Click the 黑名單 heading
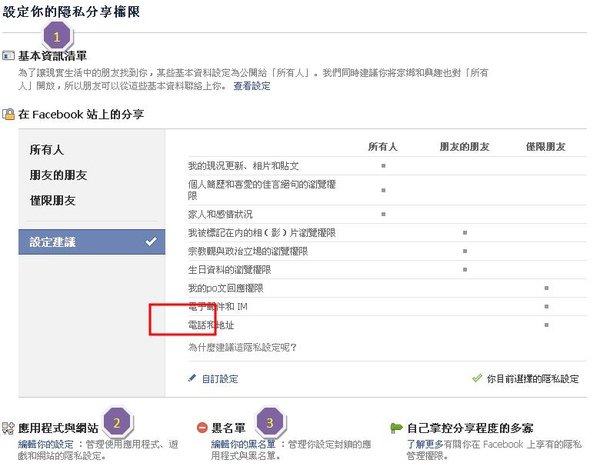This screenshot has height=473, width=600. coord(228,428)
